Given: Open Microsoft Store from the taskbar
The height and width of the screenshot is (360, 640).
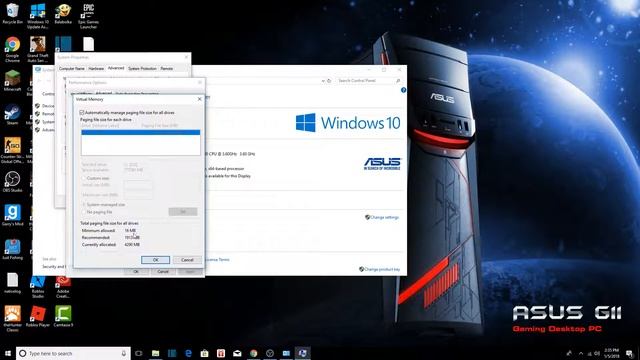Looking at the screenshot, I should click(x=204, y=353).
